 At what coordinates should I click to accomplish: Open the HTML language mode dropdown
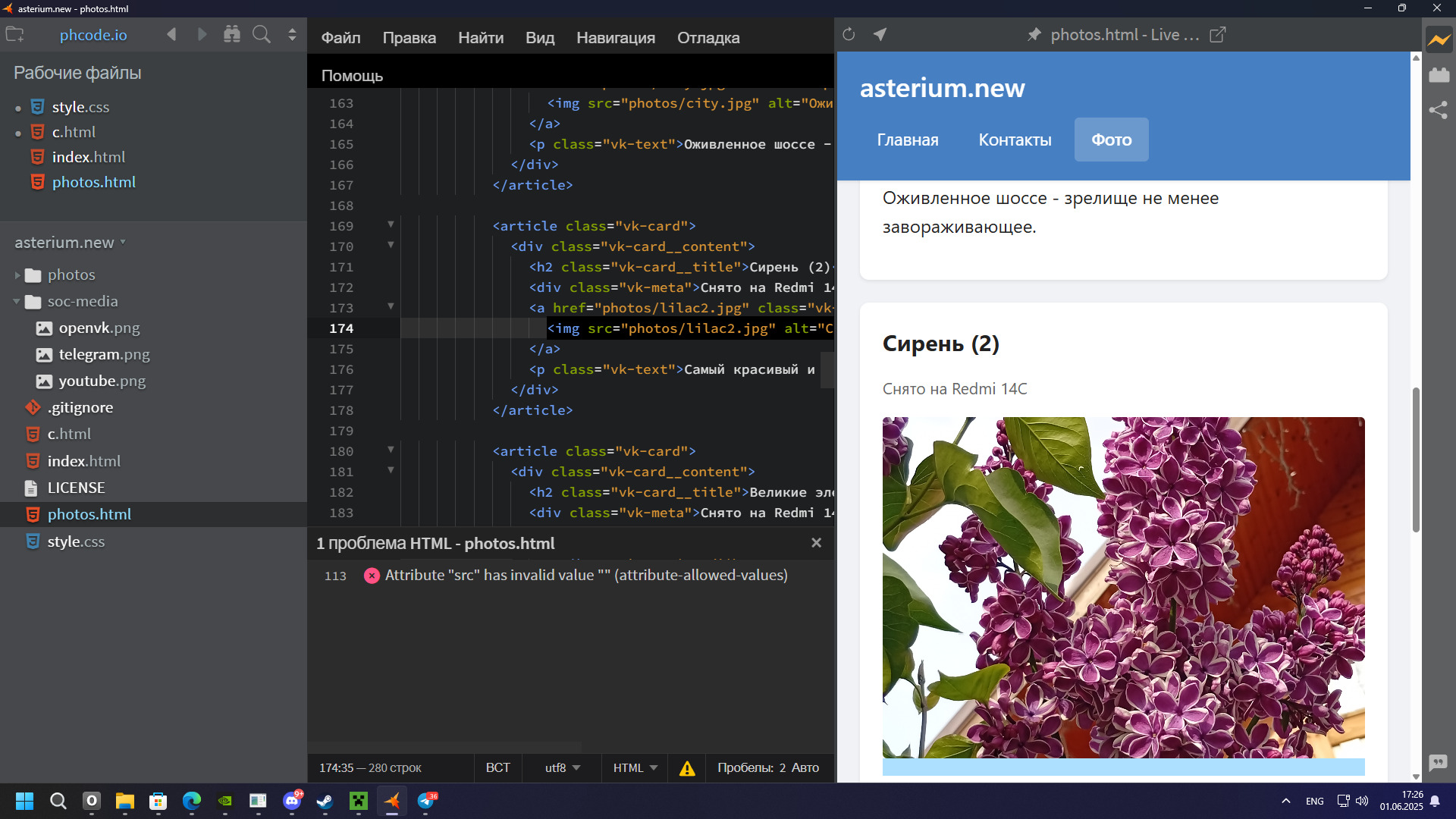[635, 768]
